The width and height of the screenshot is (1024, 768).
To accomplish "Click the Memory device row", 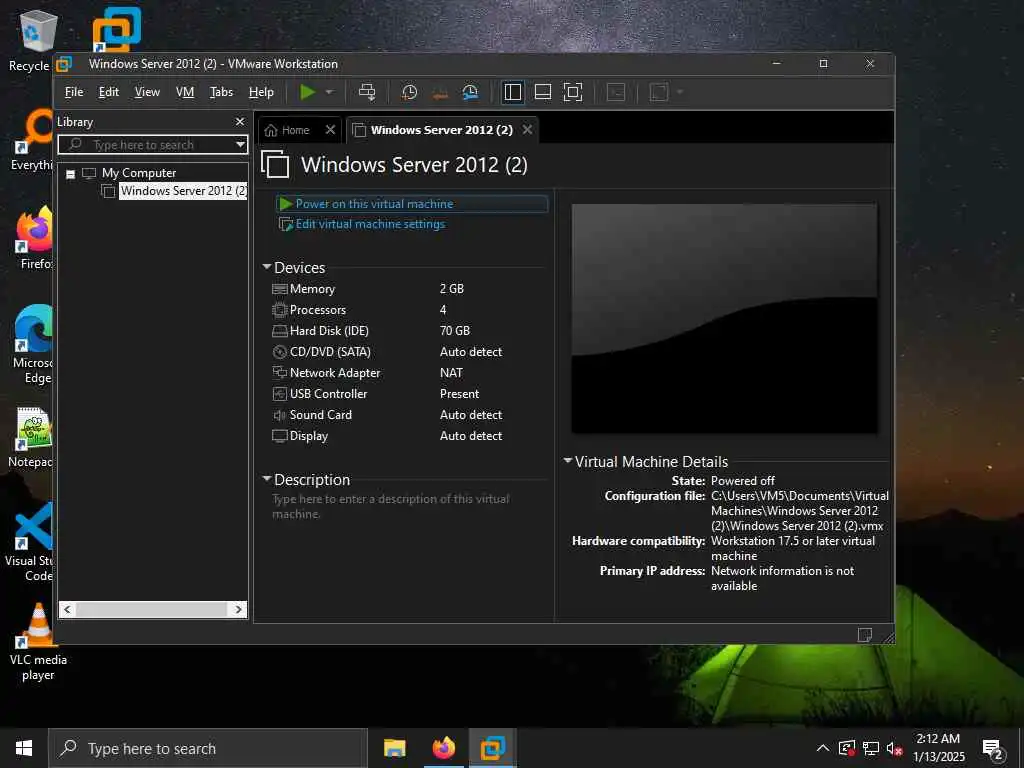I will pos(408,289).
